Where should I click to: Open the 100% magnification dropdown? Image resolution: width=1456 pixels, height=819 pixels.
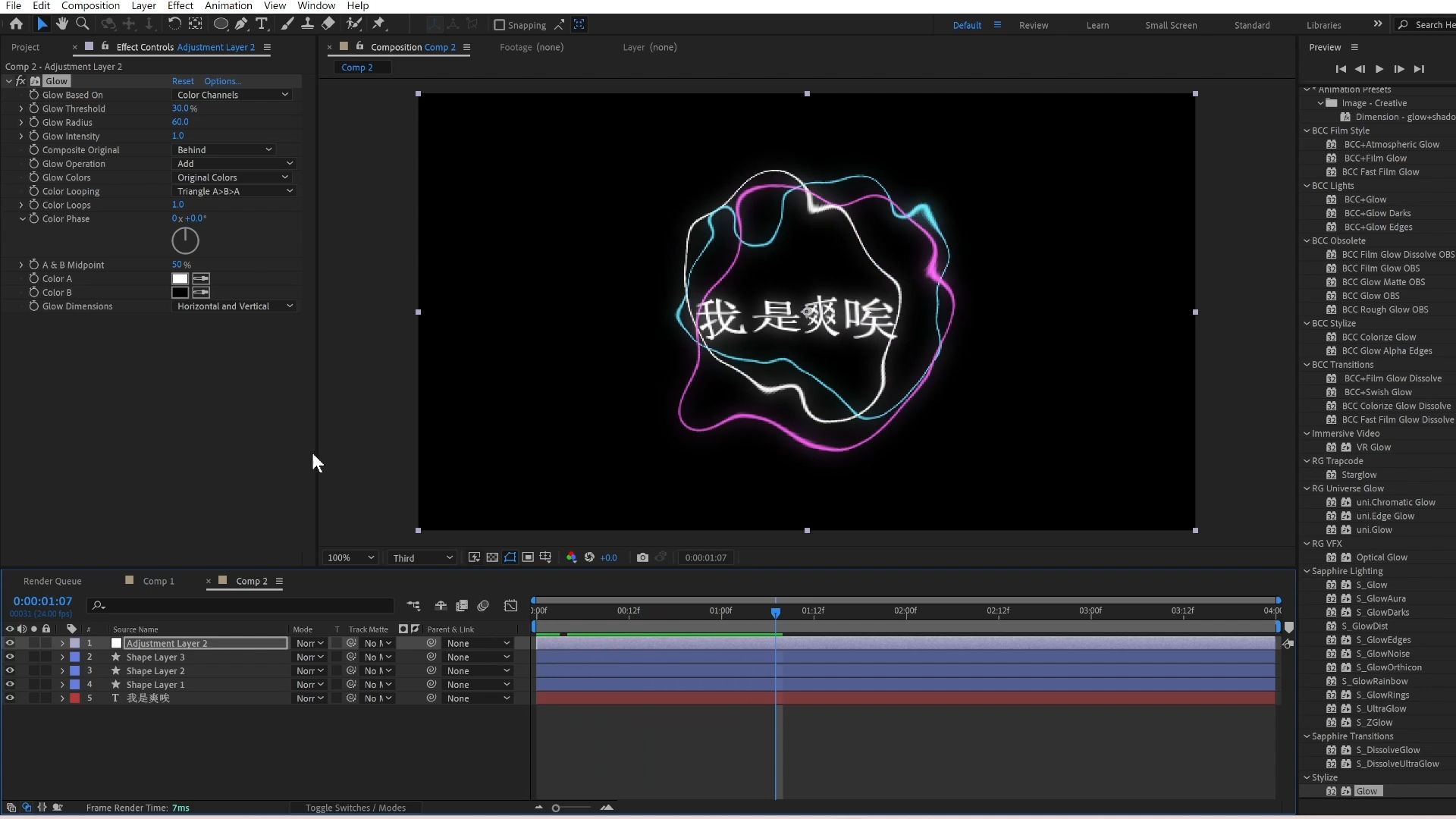pos(350,557)
